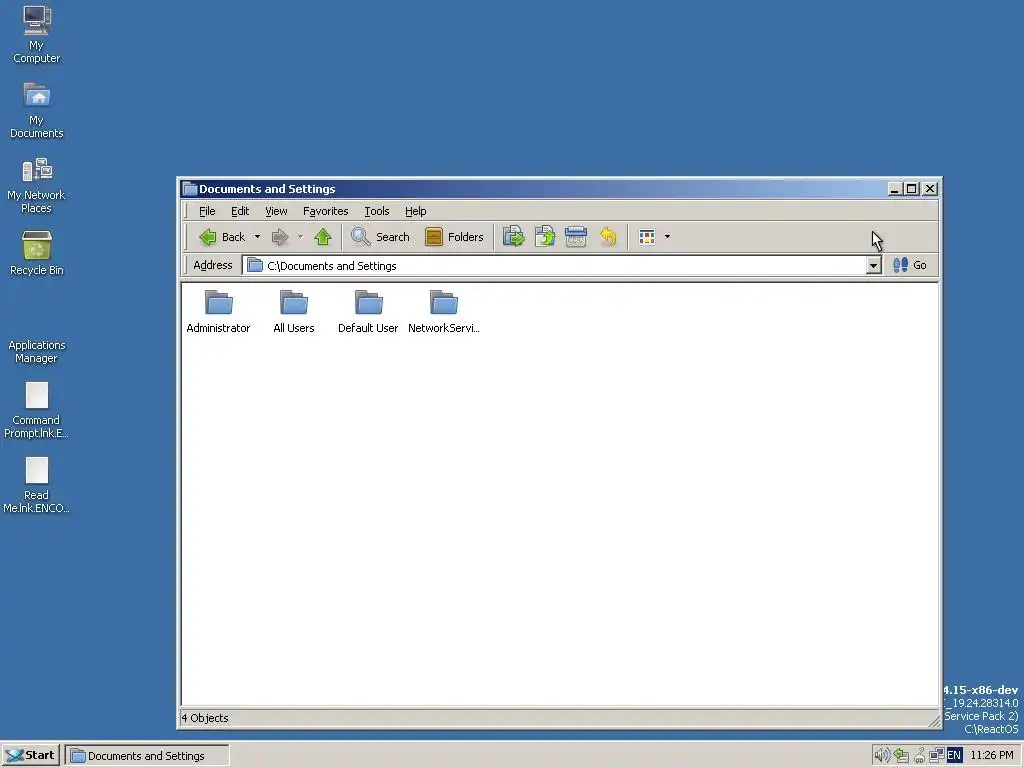Click the folder icon in title bar
Image resolution: width=1024 pixels, height=768 pixels.
click(x=190, y=189)
